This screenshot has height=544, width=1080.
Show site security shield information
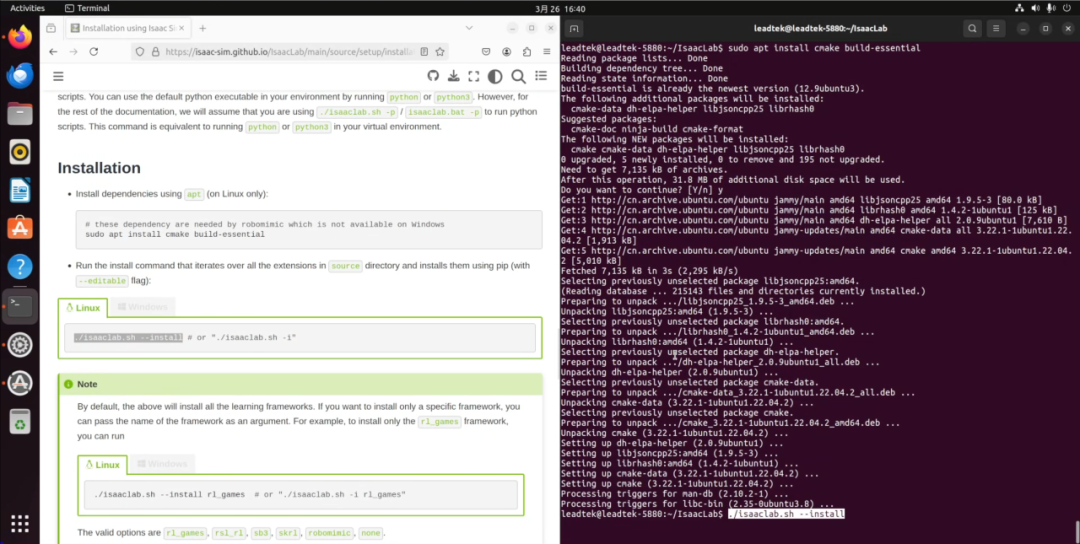click(x=140, y=52)
